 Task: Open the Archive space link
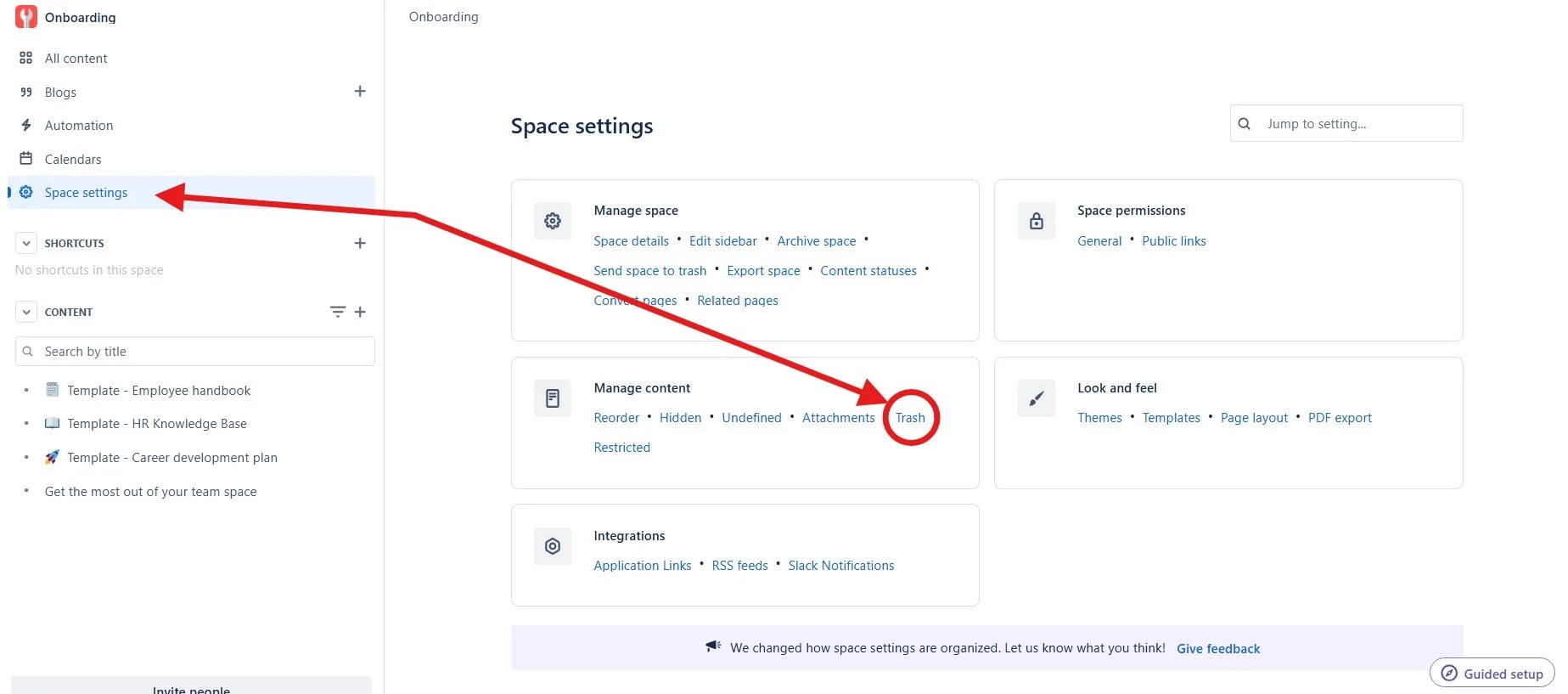pyautogui.click(x=817, y=241)
